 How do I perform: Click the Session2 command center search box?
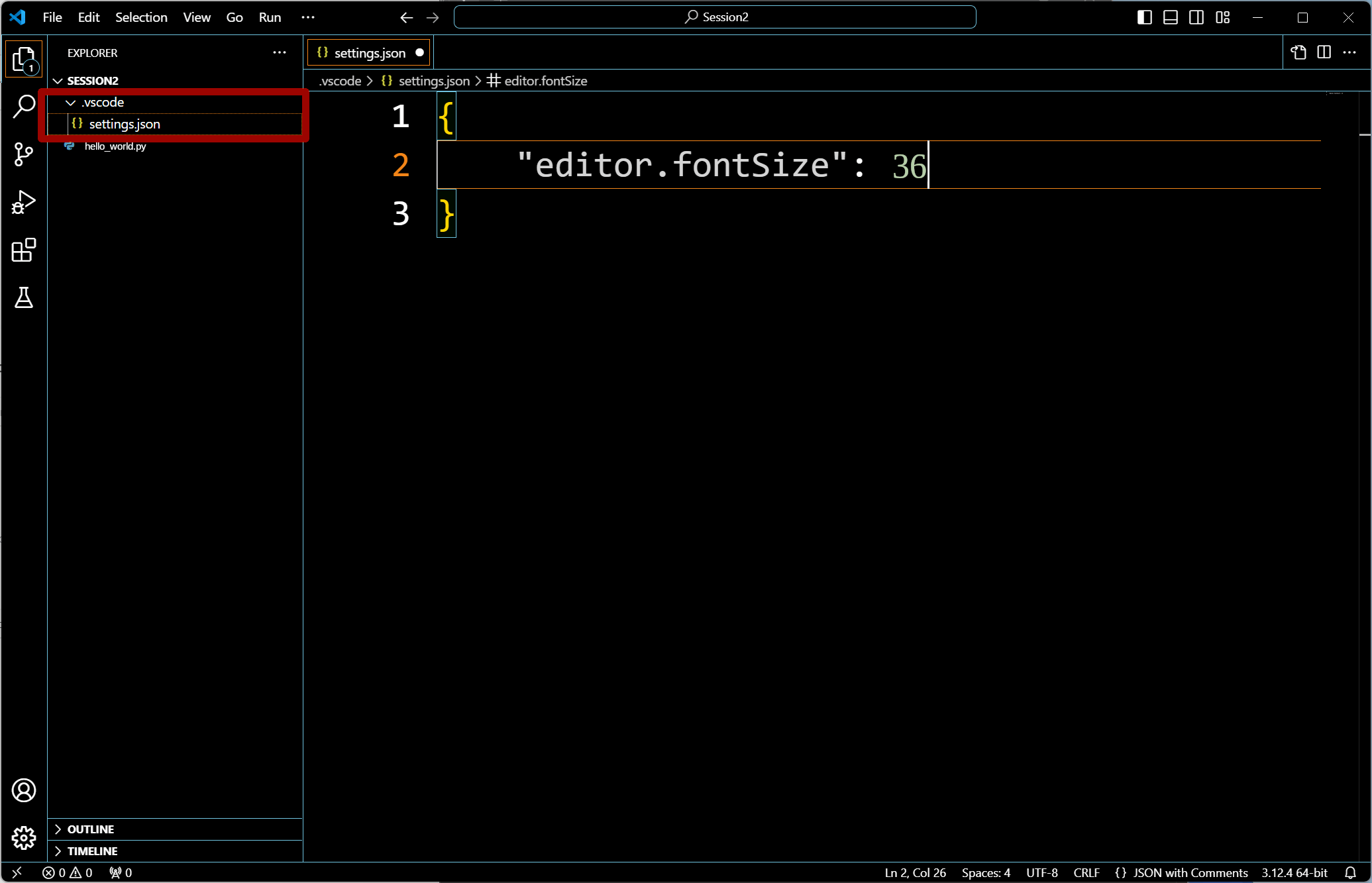(x=715, y=17)
